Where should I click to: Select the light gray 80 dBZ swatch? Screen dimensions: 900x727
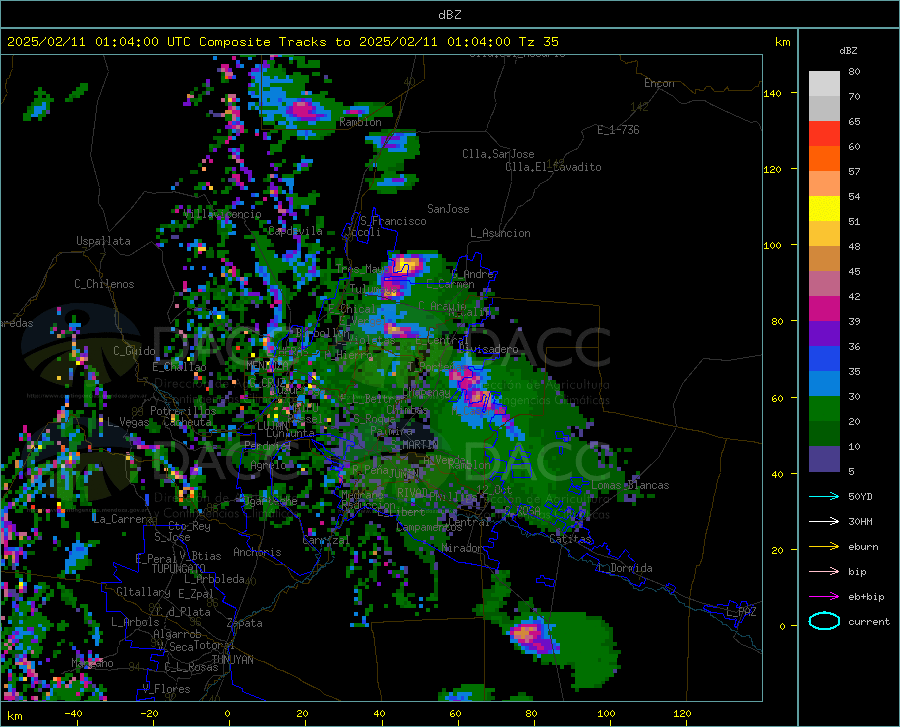[824, 84]
